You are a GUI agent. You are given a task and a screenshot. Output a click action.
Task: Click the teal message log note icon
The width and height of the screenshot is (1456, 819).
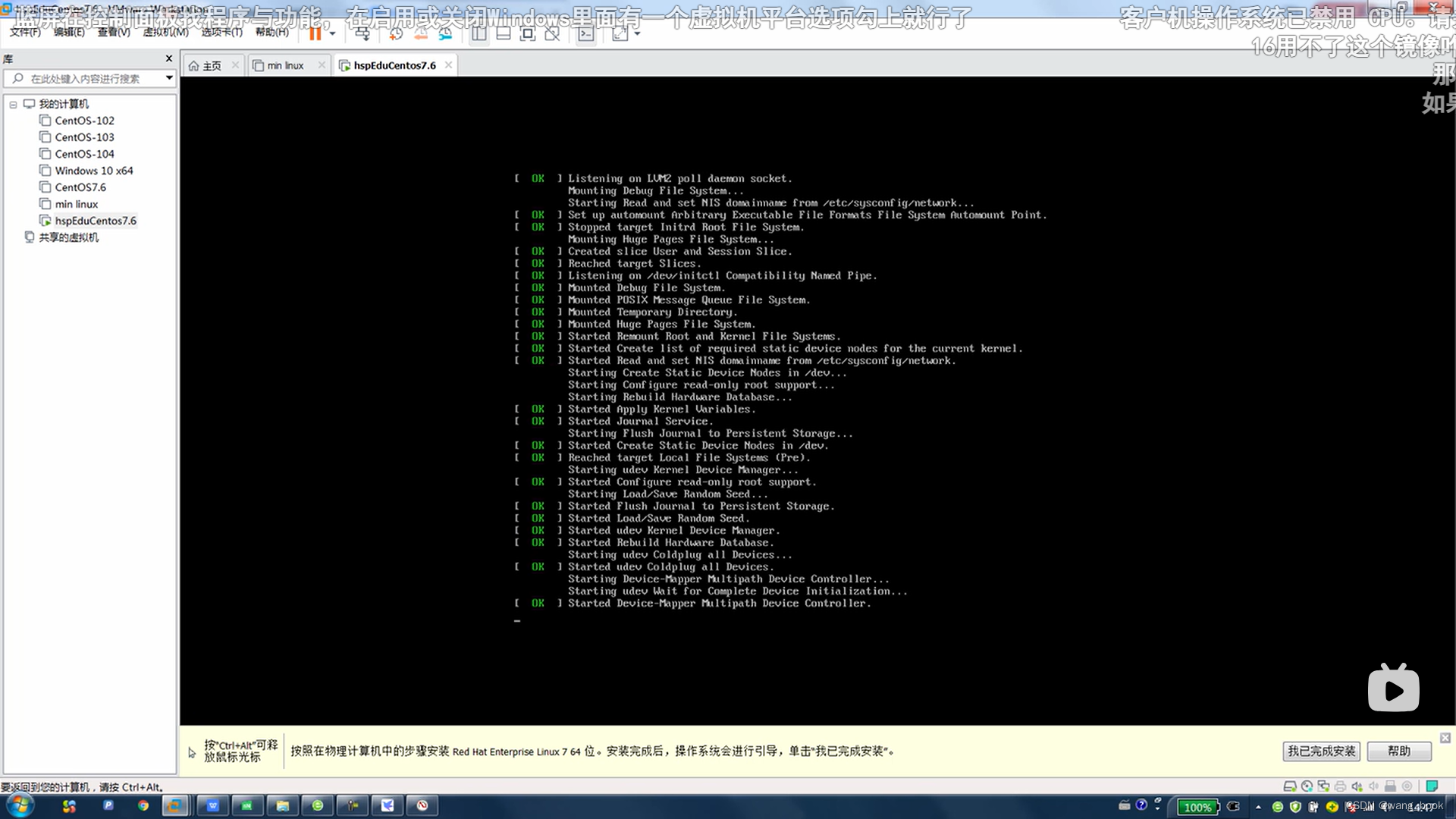click(x=1432, y=786)
